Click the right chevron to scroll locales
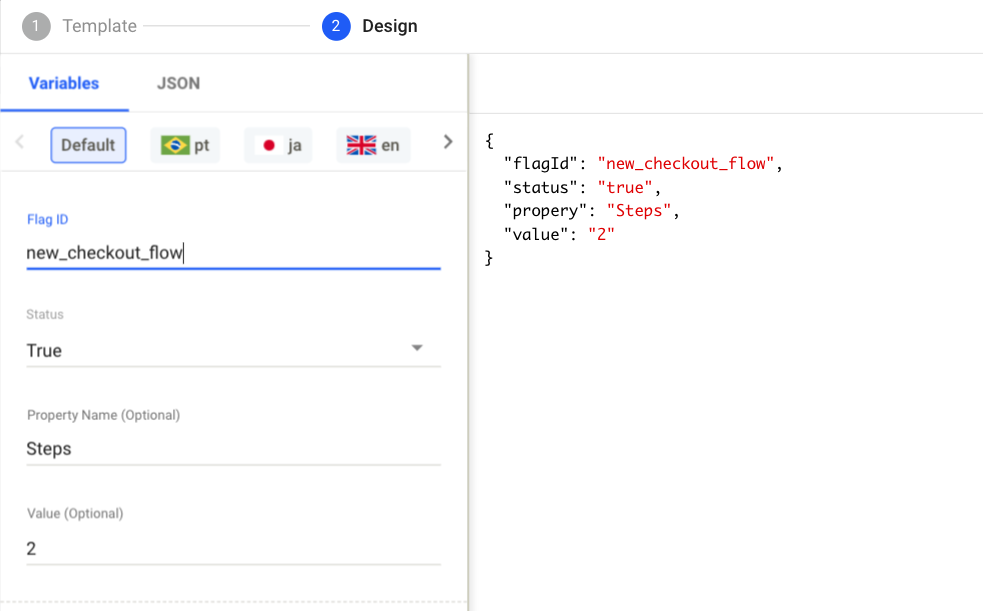The image size is (983, 611). 446,141
